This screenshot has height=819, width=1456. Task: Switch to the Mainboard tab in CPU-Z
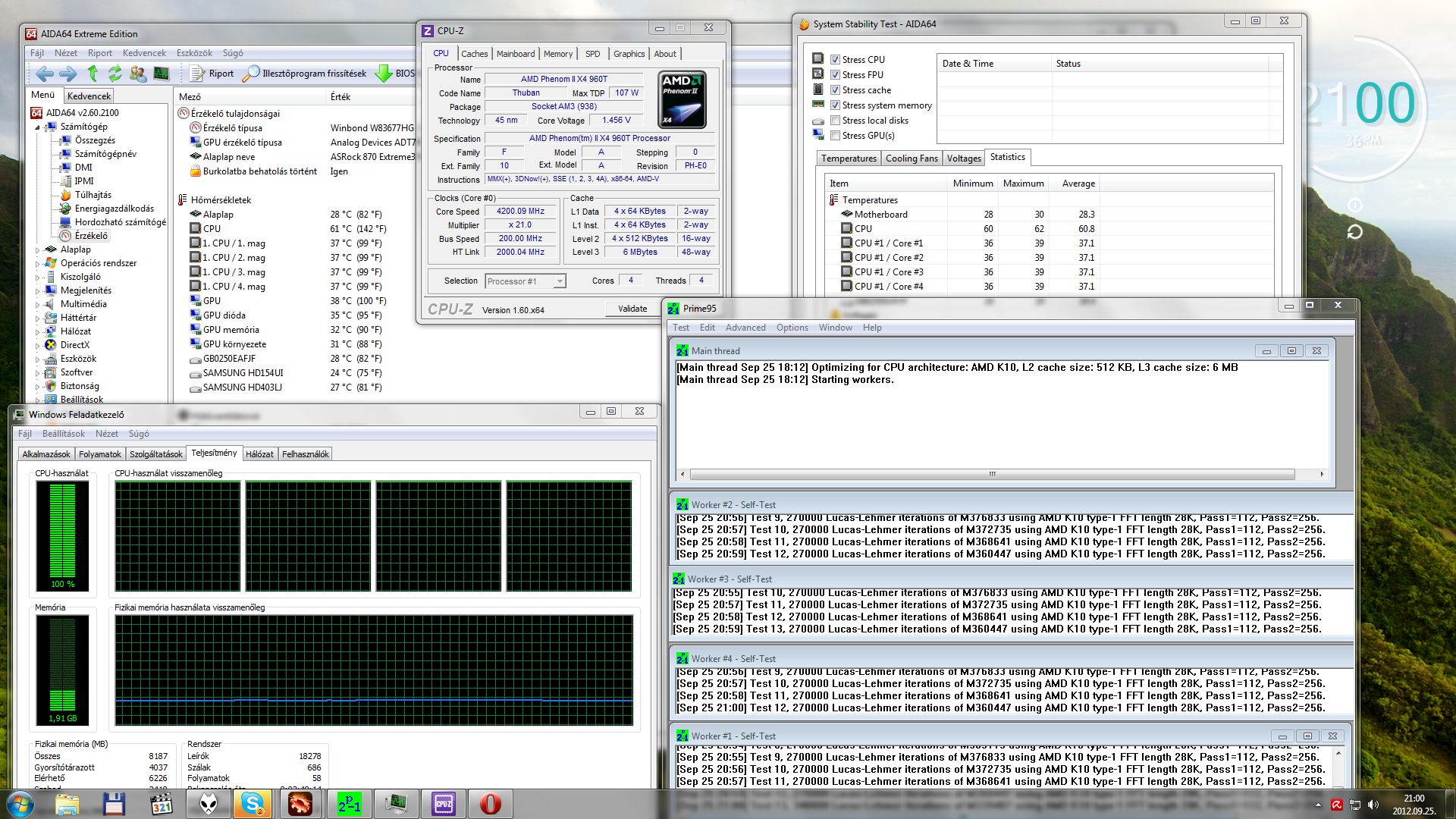[x=516, y=54]
